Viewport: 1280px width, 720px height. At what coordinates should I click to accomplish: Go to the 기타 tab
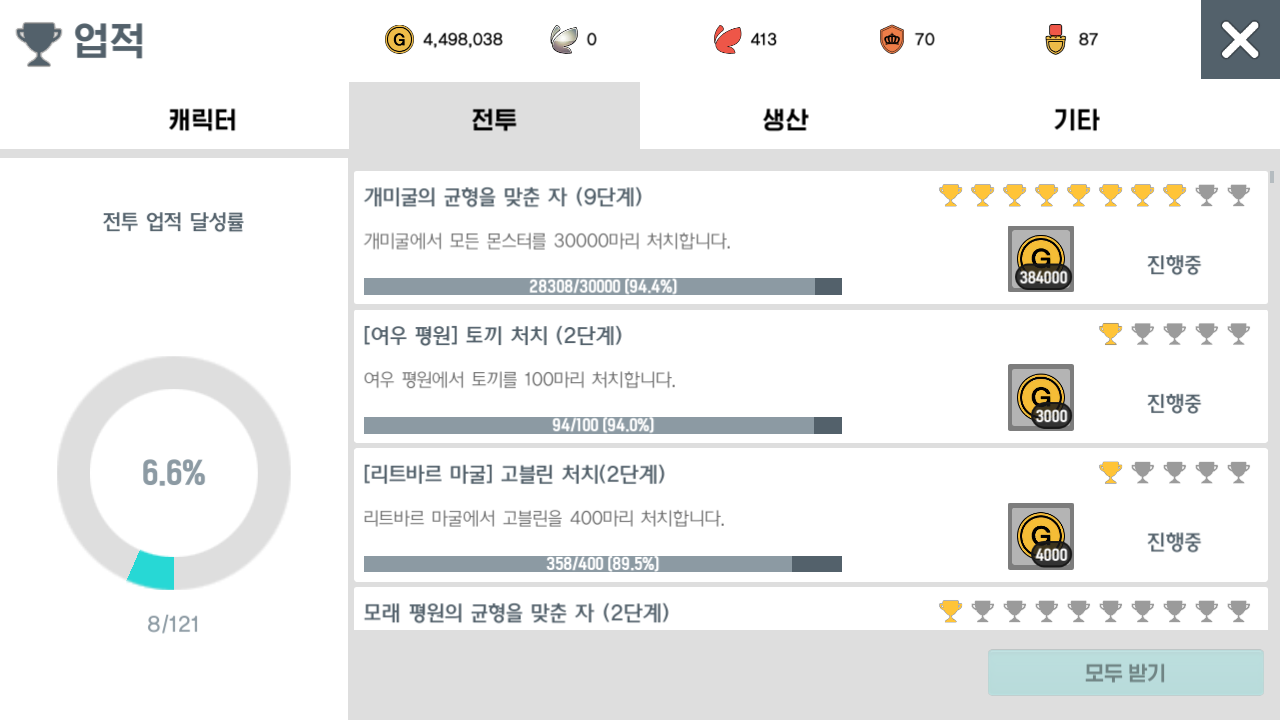(1076, 120)
